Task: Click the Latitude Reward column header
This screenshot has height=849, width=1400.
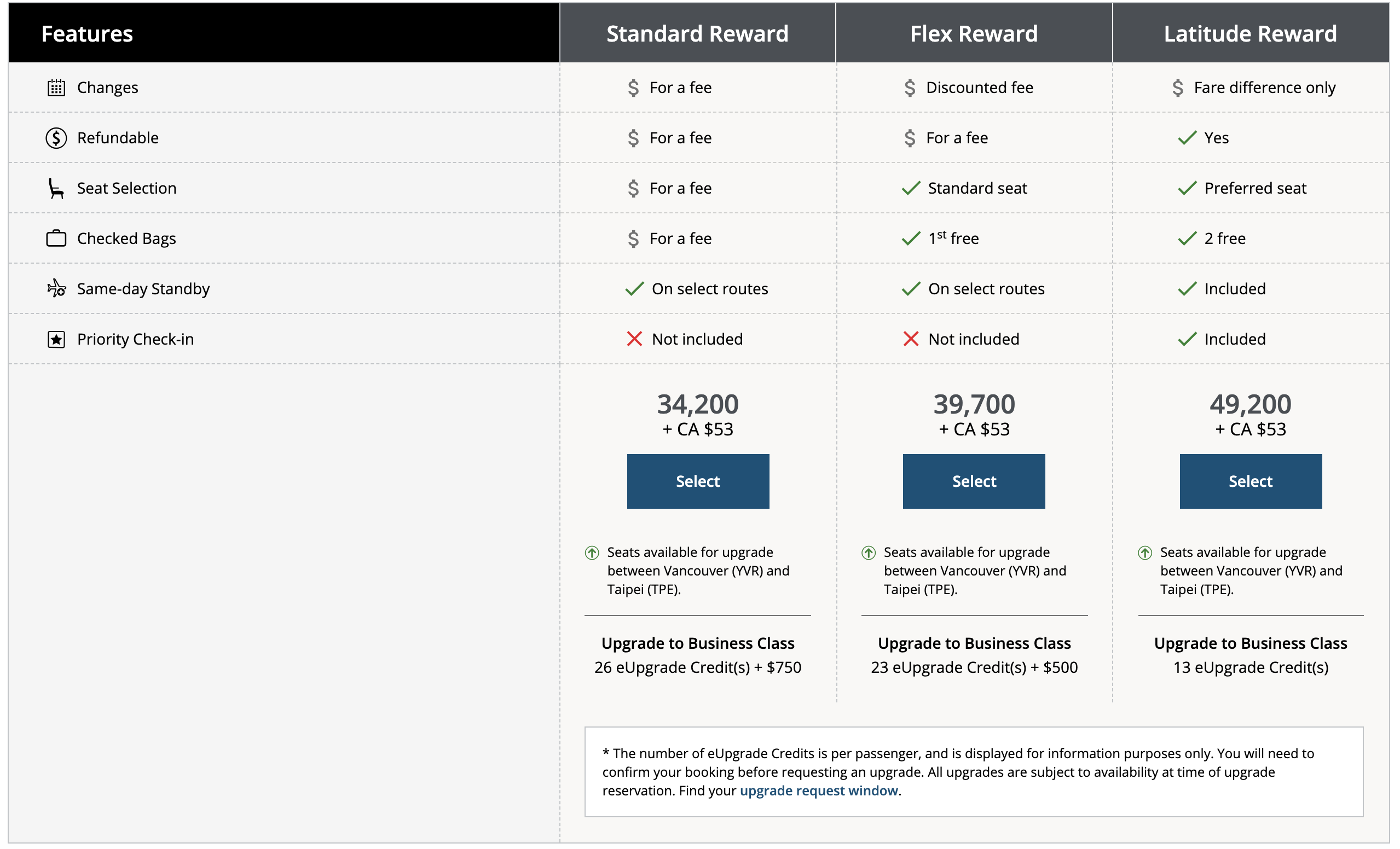Action: pyautogui.click(x=1250, y=33)
